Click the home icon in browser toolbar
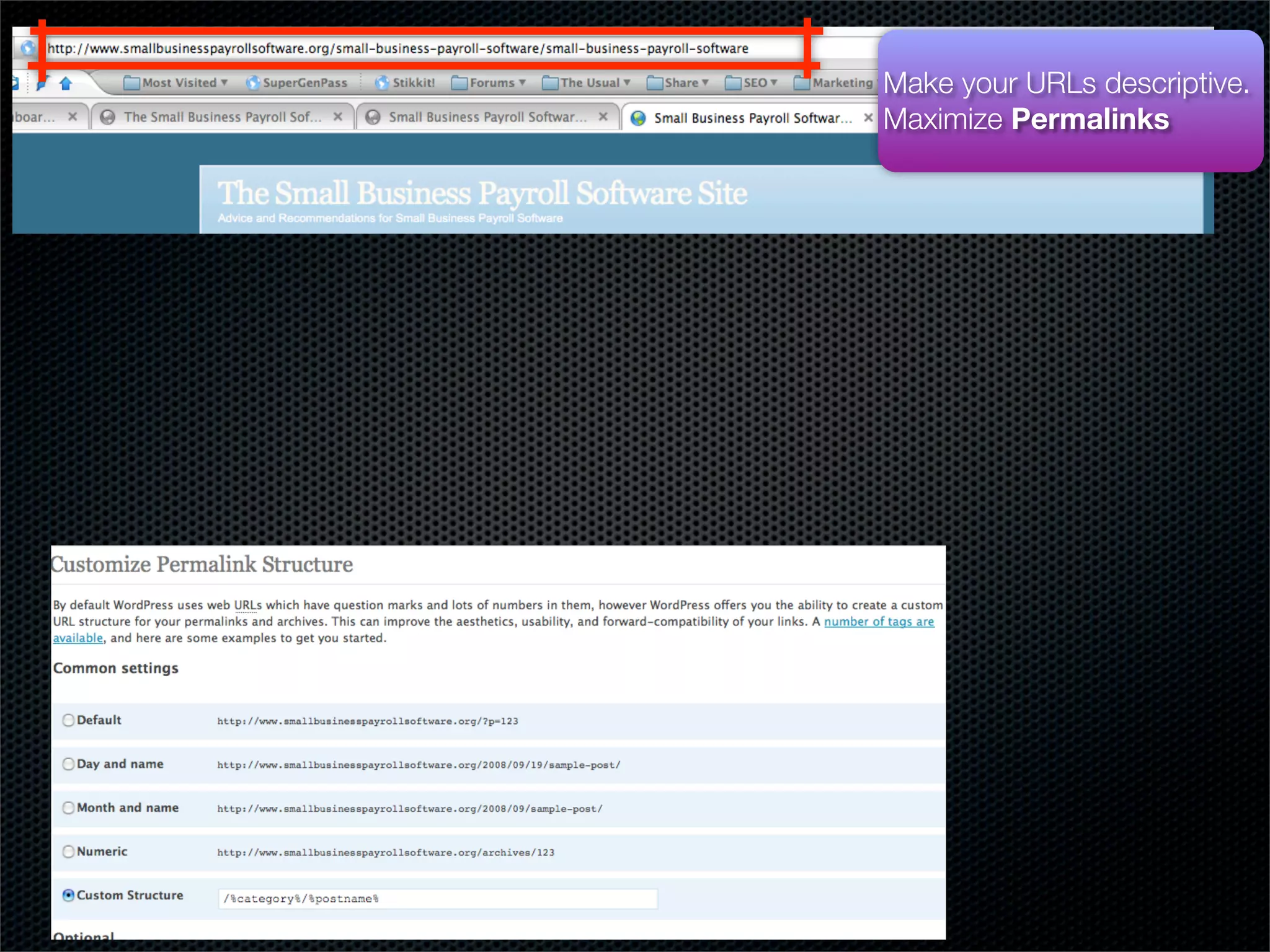The height and width of the screenshot is (952, 1270). [x=66, y=83]
